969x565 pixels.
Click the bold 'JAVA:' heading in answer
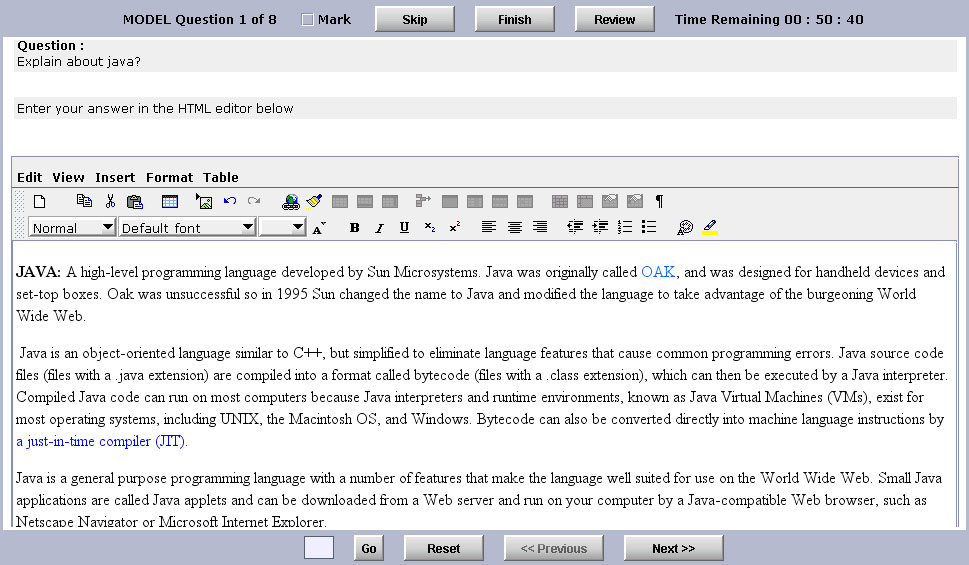click(x=38, y=272)
